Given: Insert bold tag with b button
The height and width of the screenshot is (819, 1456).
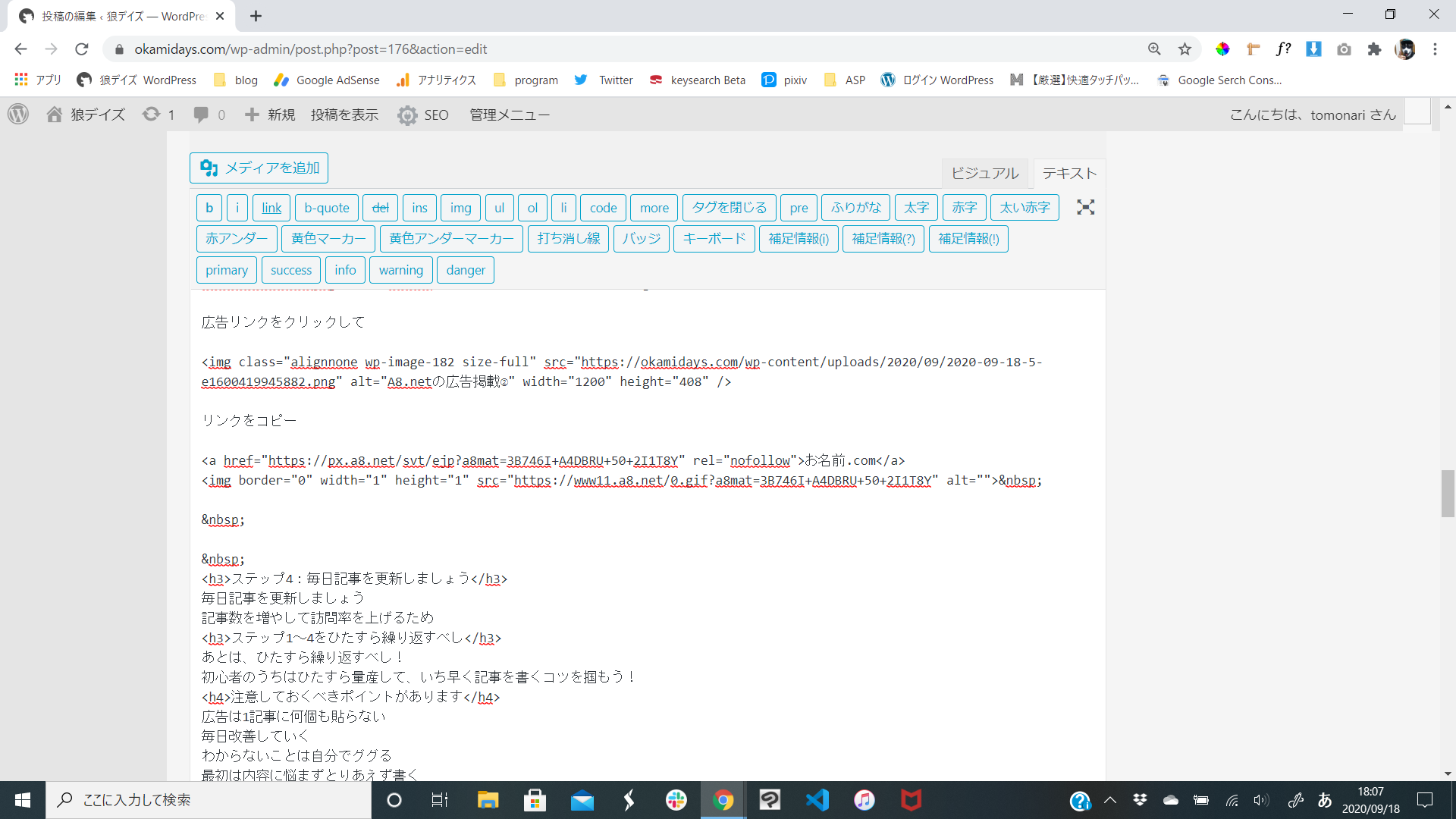Looking at the screenshot, I should click(209, 208).
